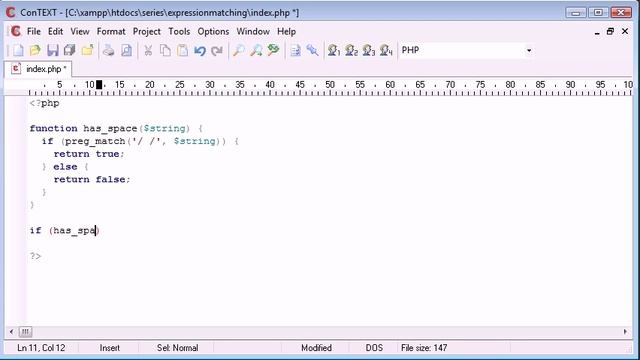The image size is (640, 360).
Task: Undo the last edit
Action: point(200,50)
